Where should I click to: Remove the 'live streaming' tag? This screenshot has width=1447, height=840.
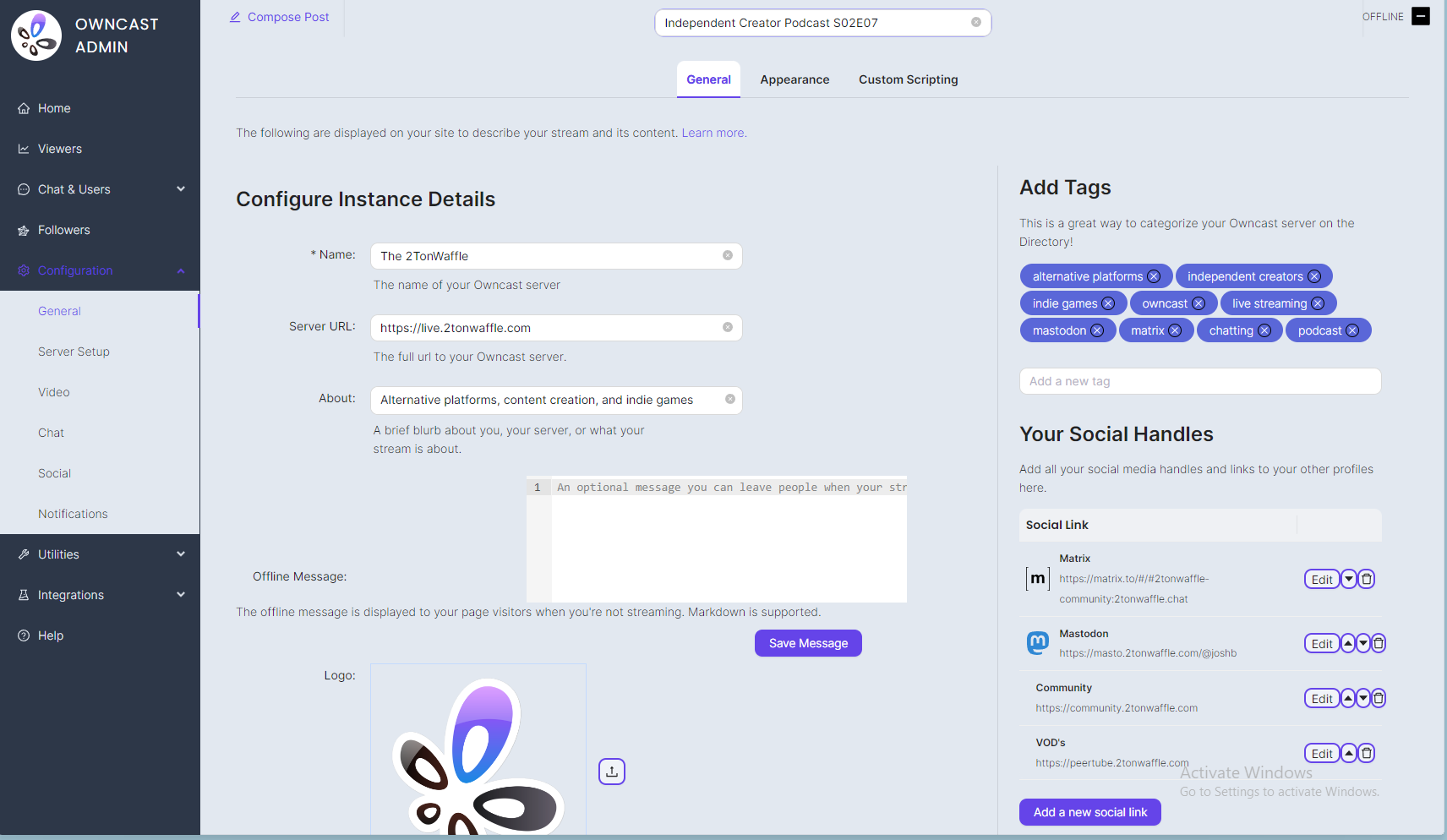1318,303
